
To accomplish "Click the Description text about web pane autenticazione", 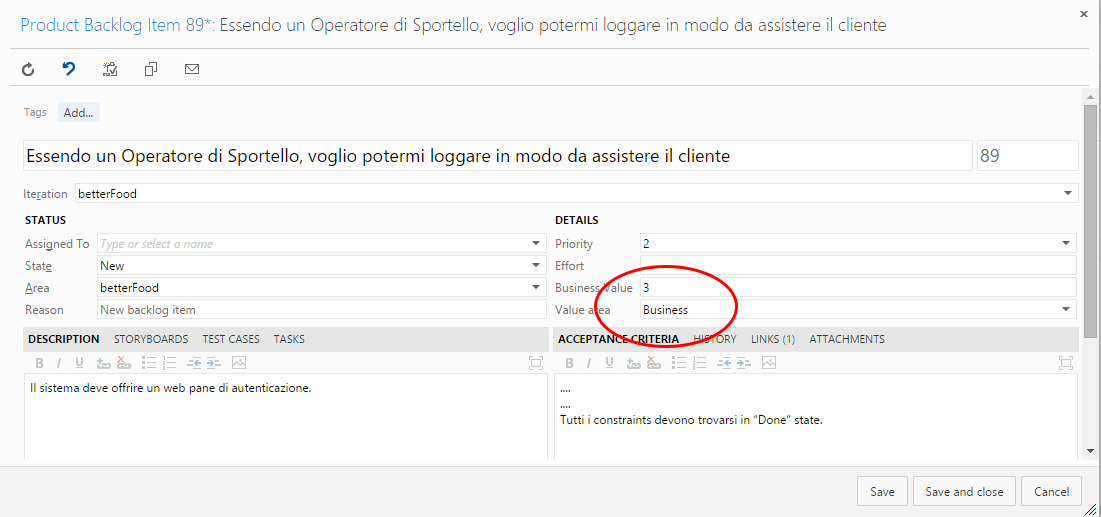I will point(171,387).
